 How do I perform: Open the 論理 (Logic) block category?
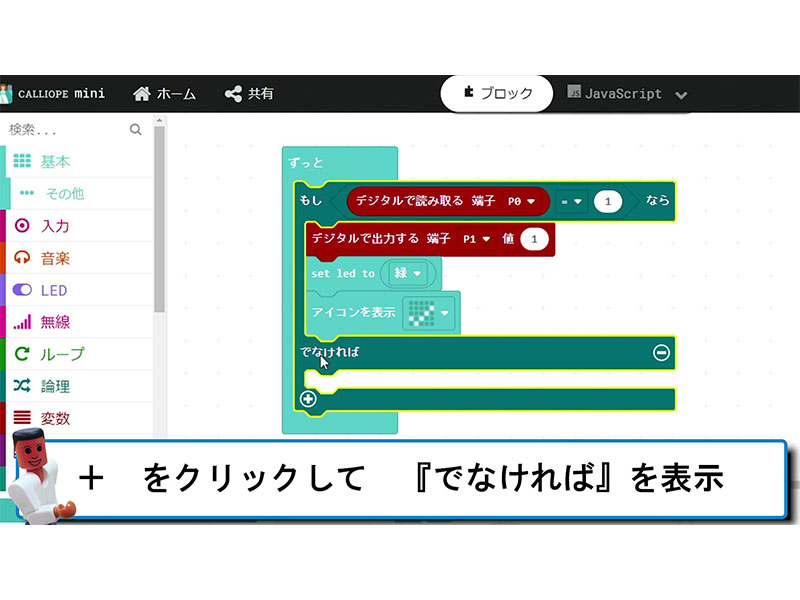click(55, 386)
